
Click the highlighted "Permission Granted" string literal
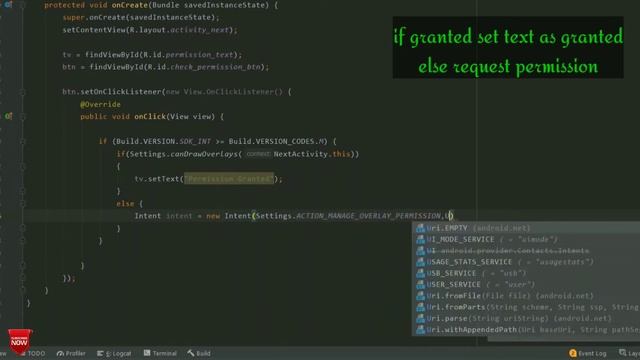pyautogui.click(x=229, y=179)
